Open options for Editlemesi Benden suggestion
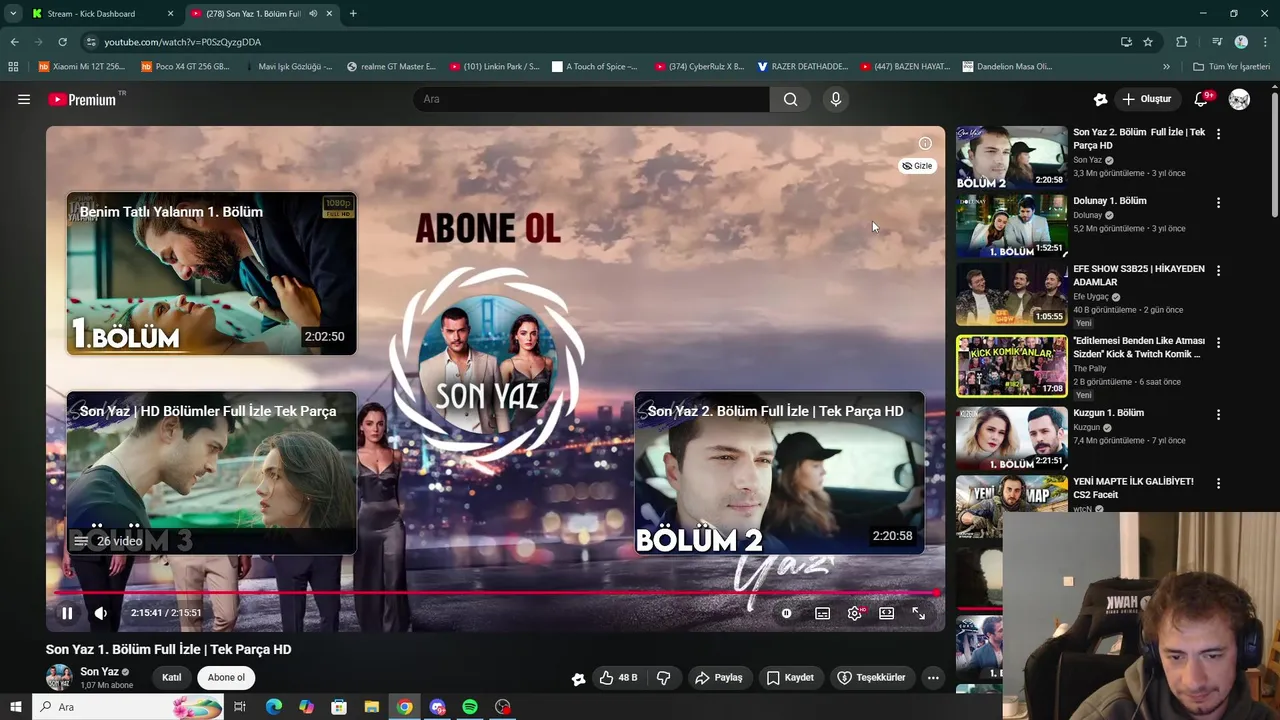 [x=1218, y=342]
